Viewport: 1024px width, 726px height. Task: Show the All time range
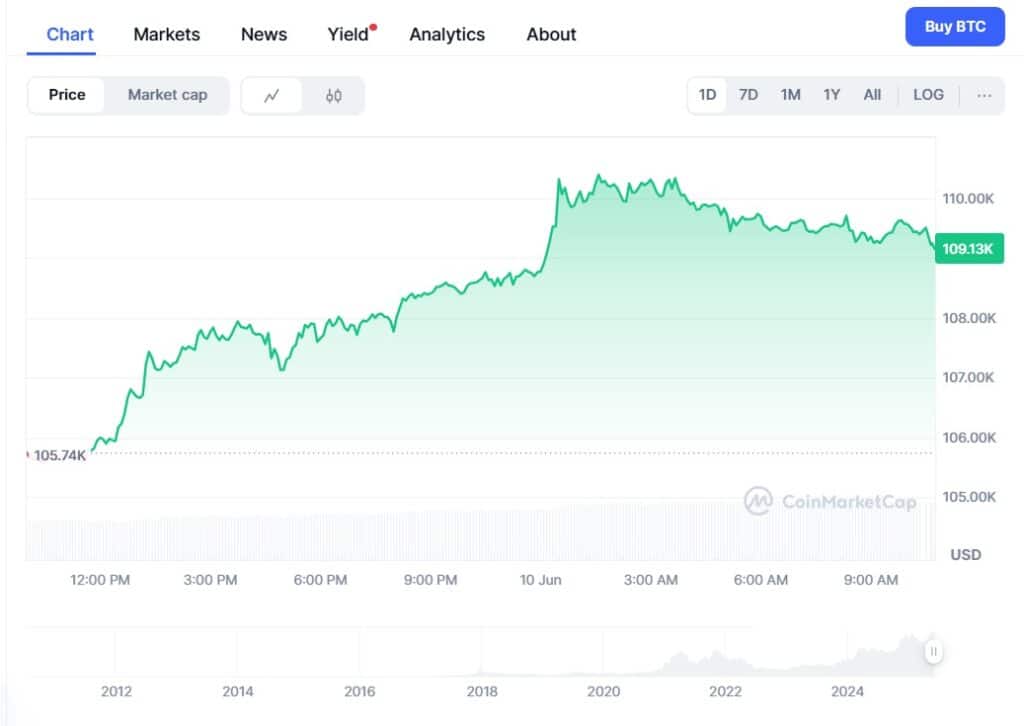pos(872,95)
